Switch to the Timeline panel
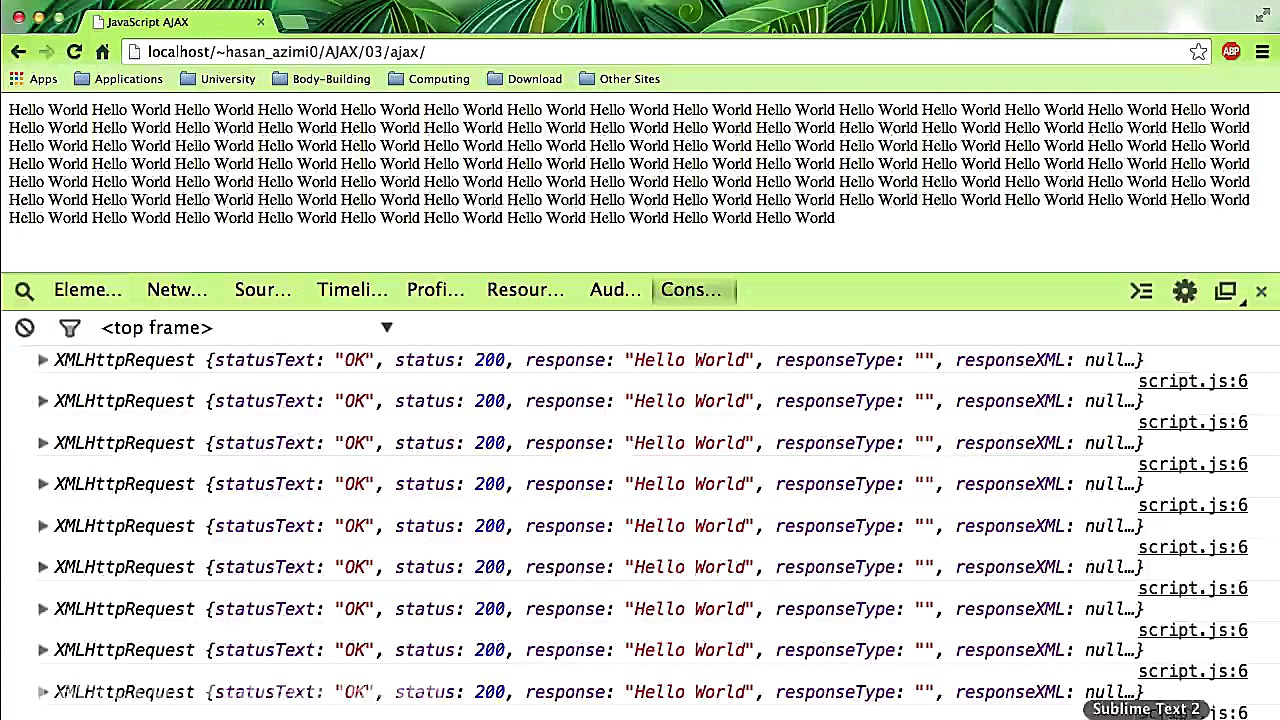 coord(352,290)
